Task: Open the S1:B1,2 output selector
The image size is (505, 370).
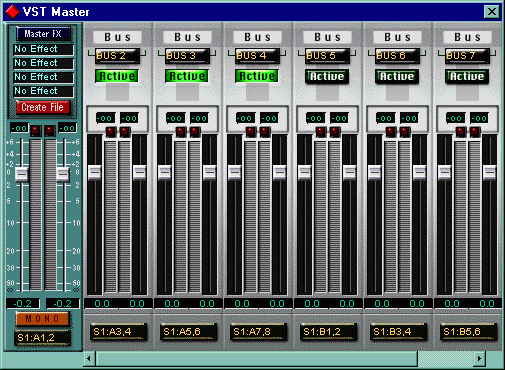Action: click(x=328, y=332)
